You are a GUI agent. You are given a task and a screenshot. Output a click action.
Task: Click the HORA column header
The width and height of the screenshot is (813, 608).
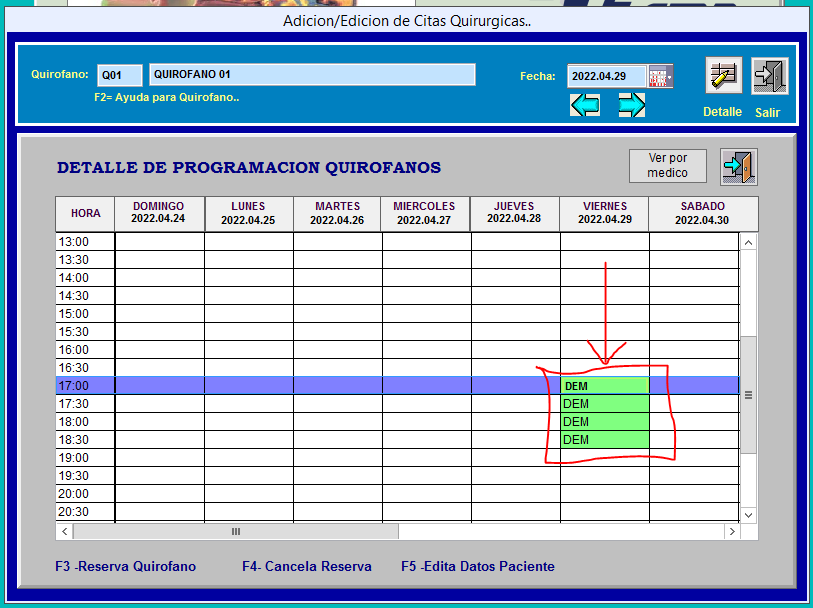(x=85, y=213)
